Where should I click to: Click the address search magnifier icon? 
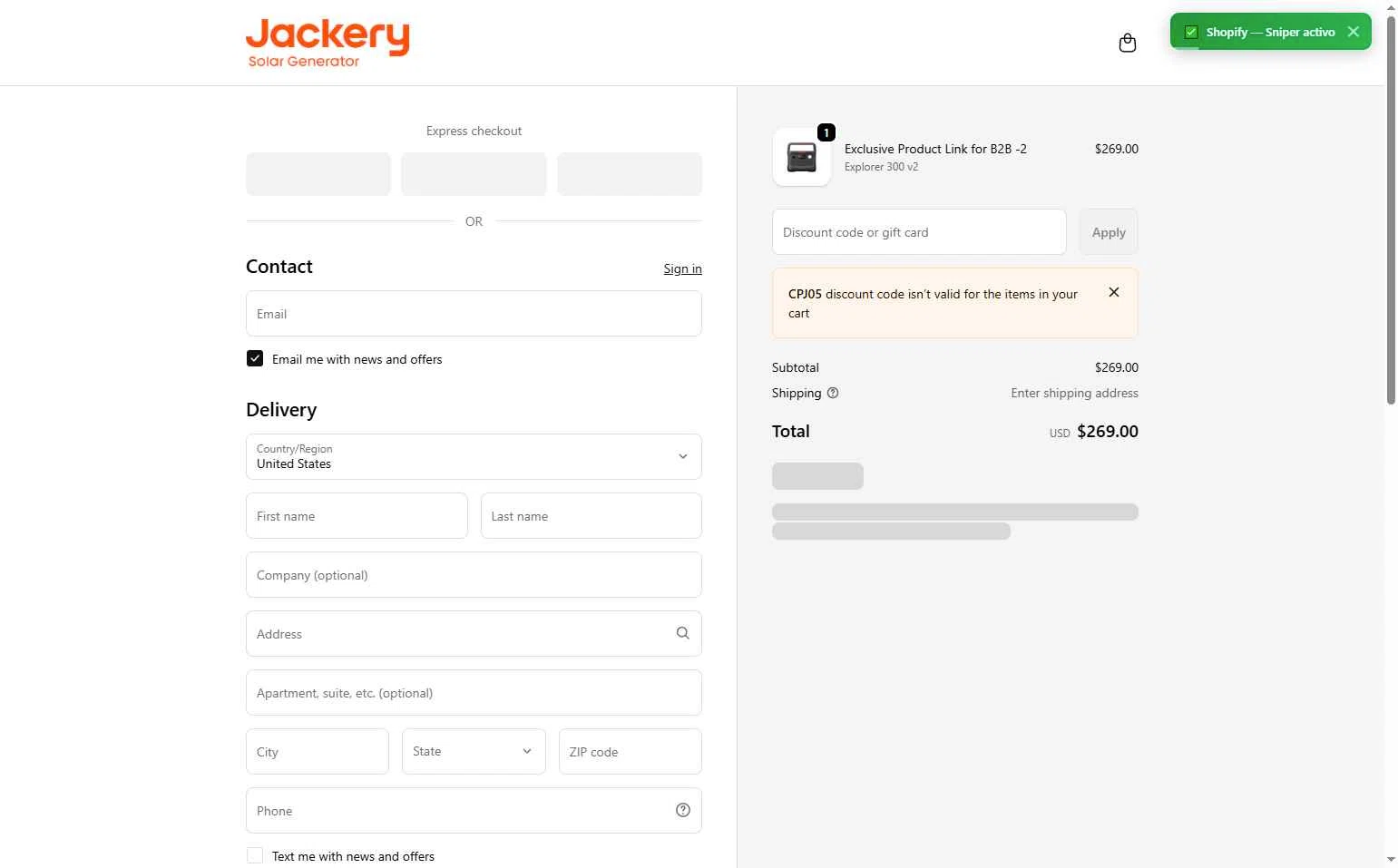pos(683,633)
